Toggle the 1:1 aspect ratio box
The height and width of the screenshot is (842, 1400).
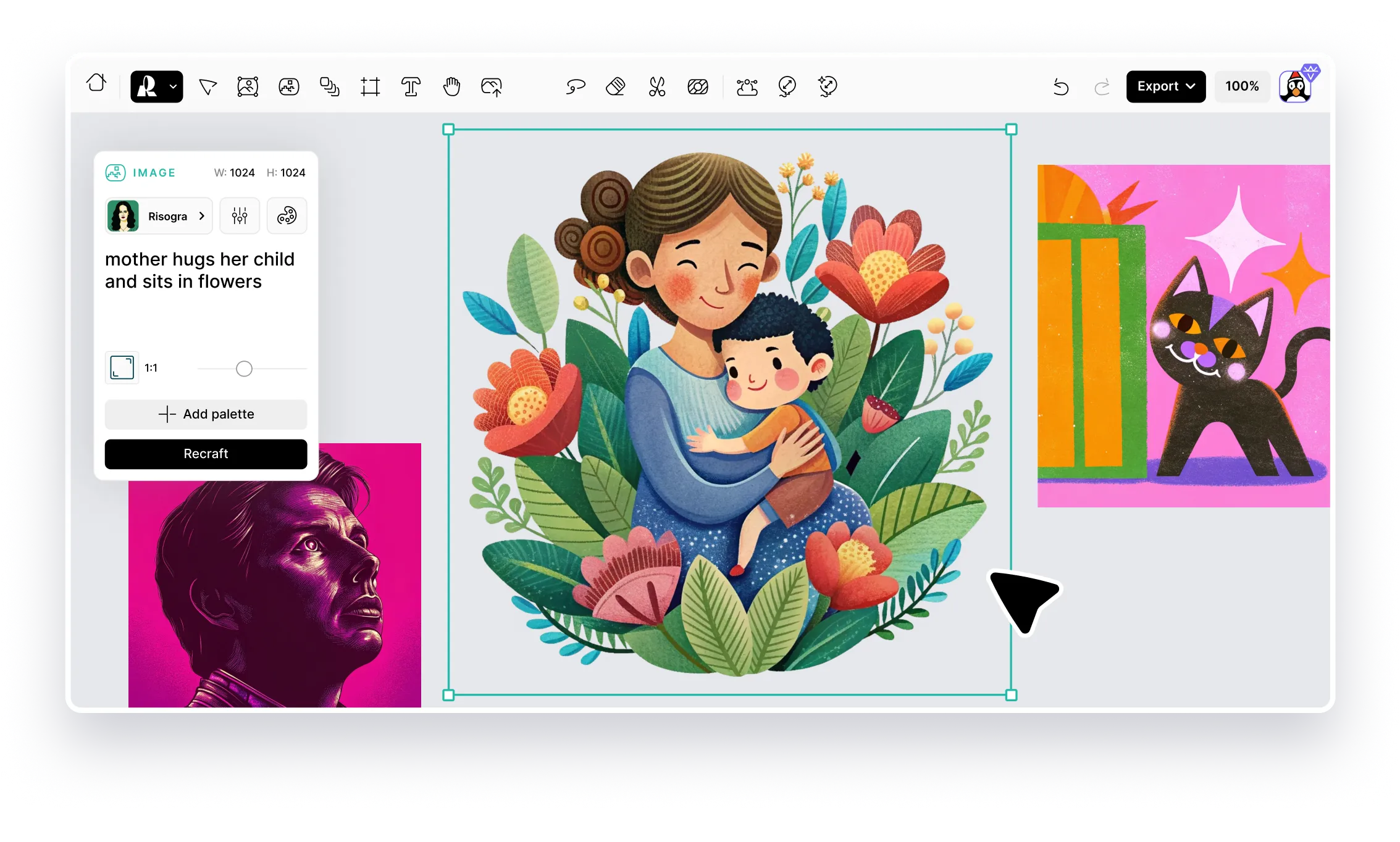122,368
